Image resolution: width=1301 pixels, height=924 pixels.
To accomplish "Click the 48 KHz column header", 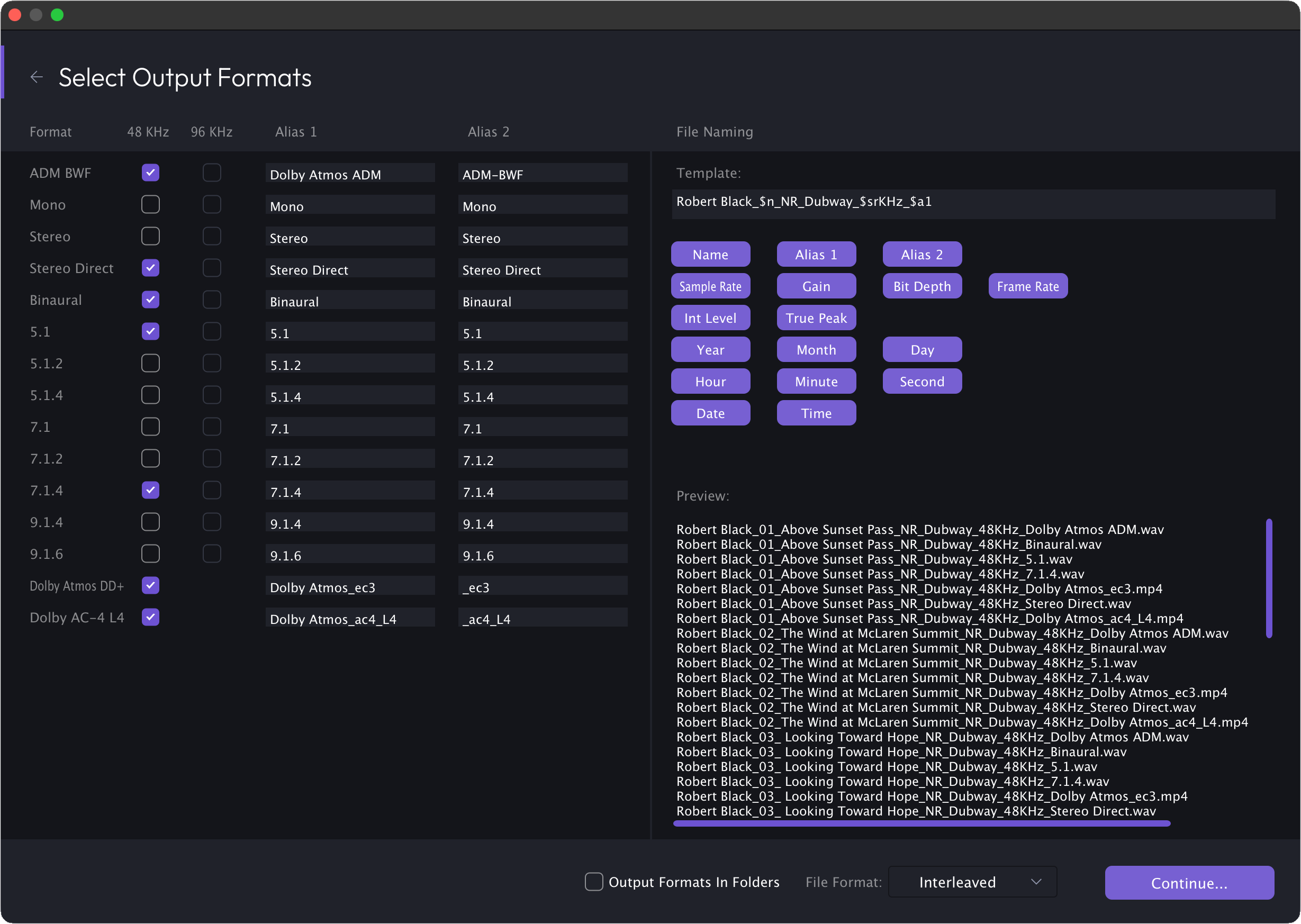I will click(x=148, y=132).
